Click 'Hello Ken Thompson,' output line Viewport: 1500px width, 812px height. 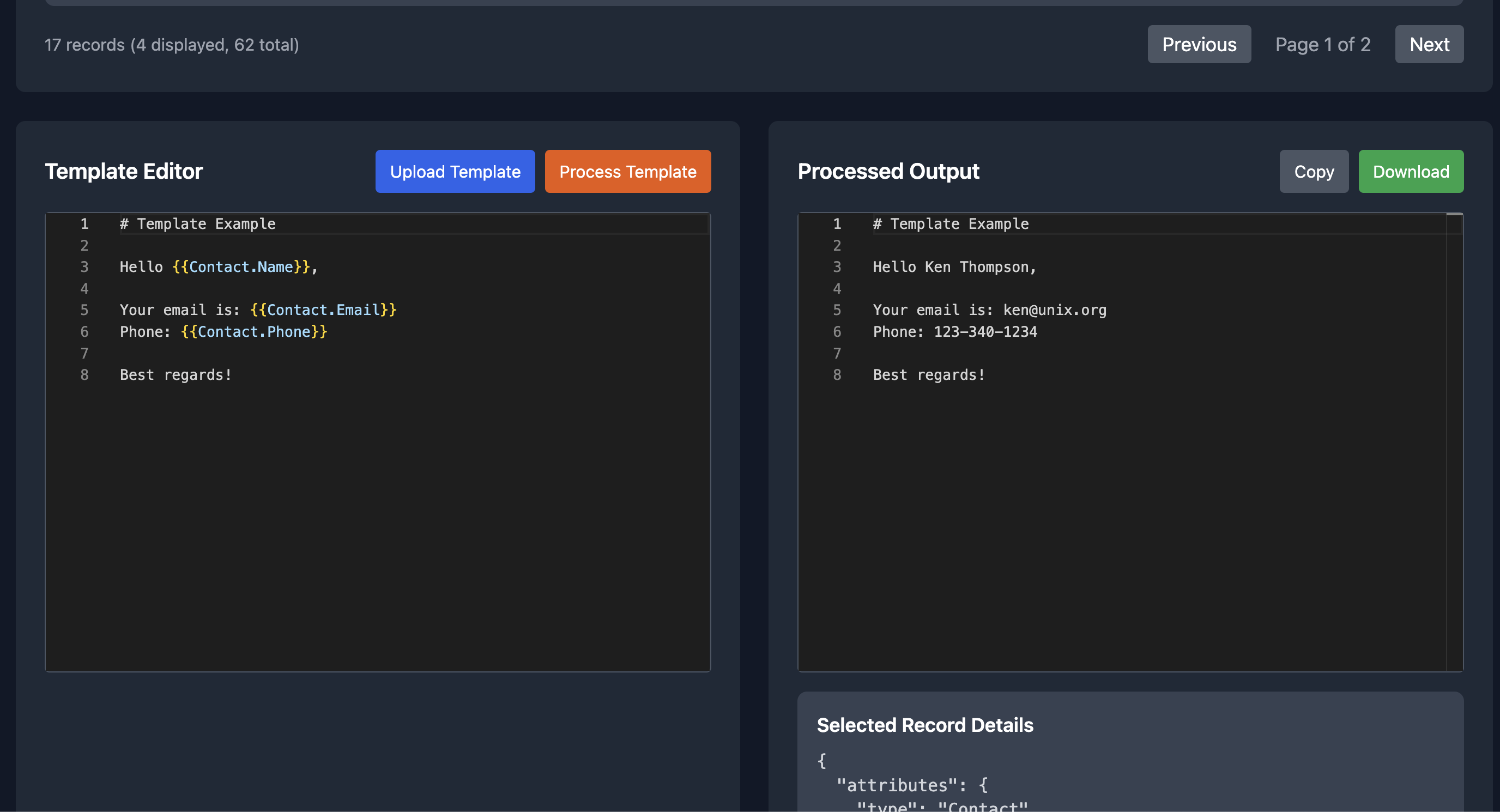954,267
